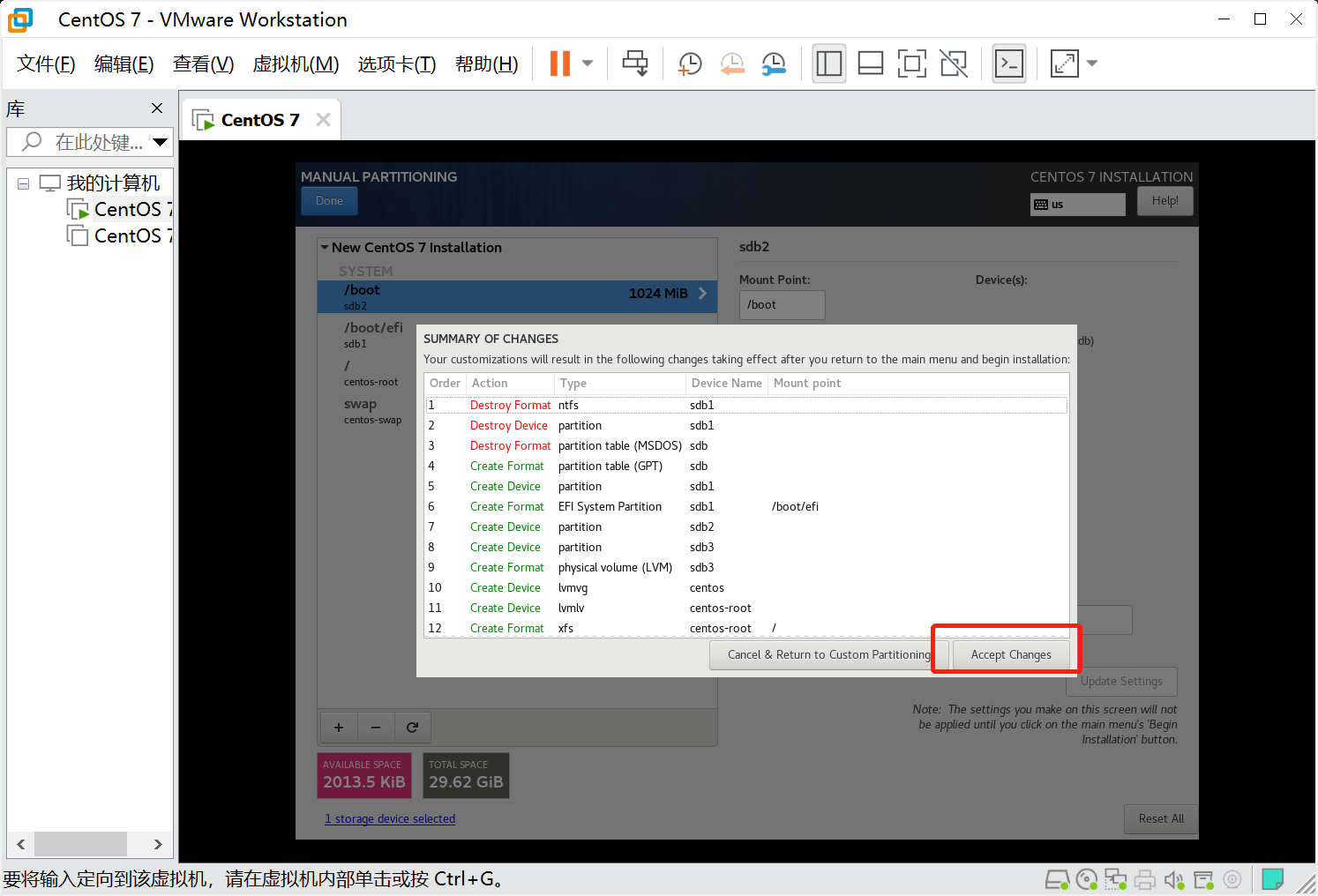Collapse New CentOS 7 Installation section
The width and height of the screenshot is (1318, 896).
pos(325,248)
